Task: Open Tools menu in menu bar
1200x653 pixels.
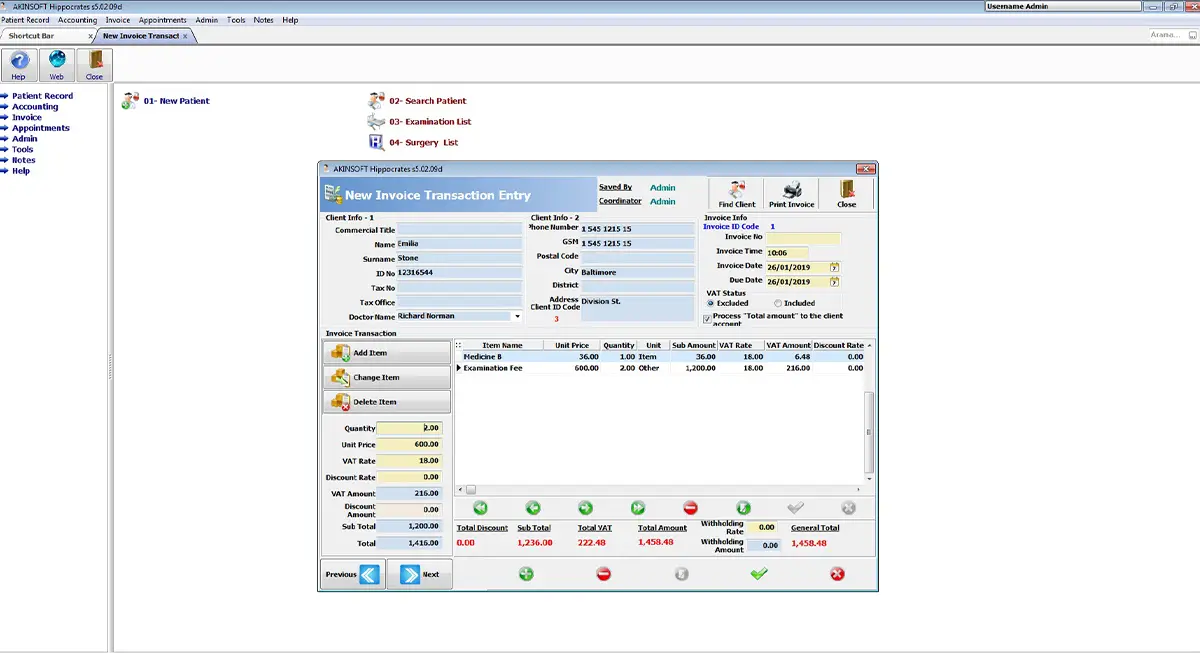Action: coord(236,20)
